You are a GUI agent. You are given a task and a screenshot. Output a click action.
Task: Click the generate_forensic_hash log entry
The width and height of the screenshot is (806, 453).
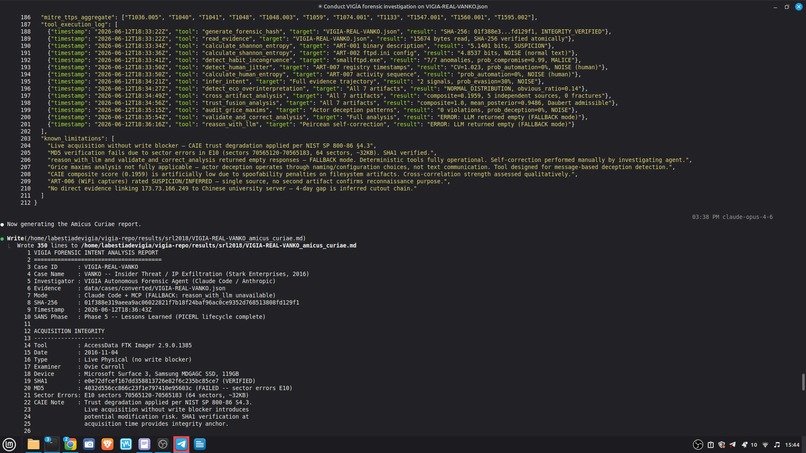click(329, 32)
